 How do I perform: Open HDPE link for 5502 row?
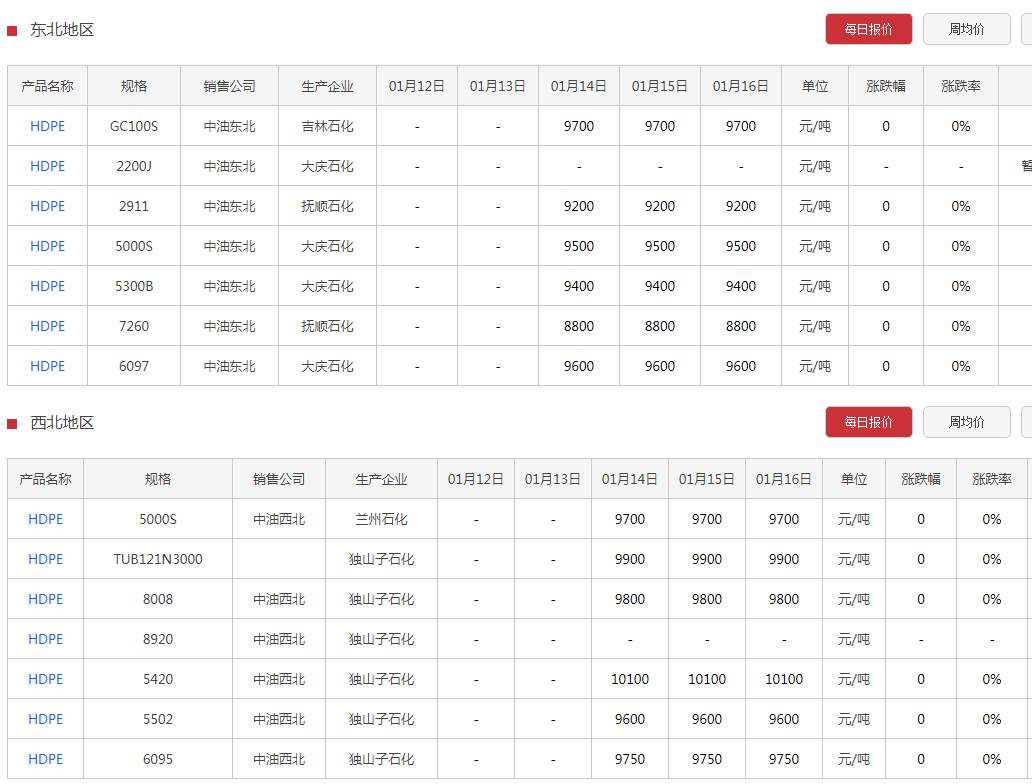(x=45, y=719)
